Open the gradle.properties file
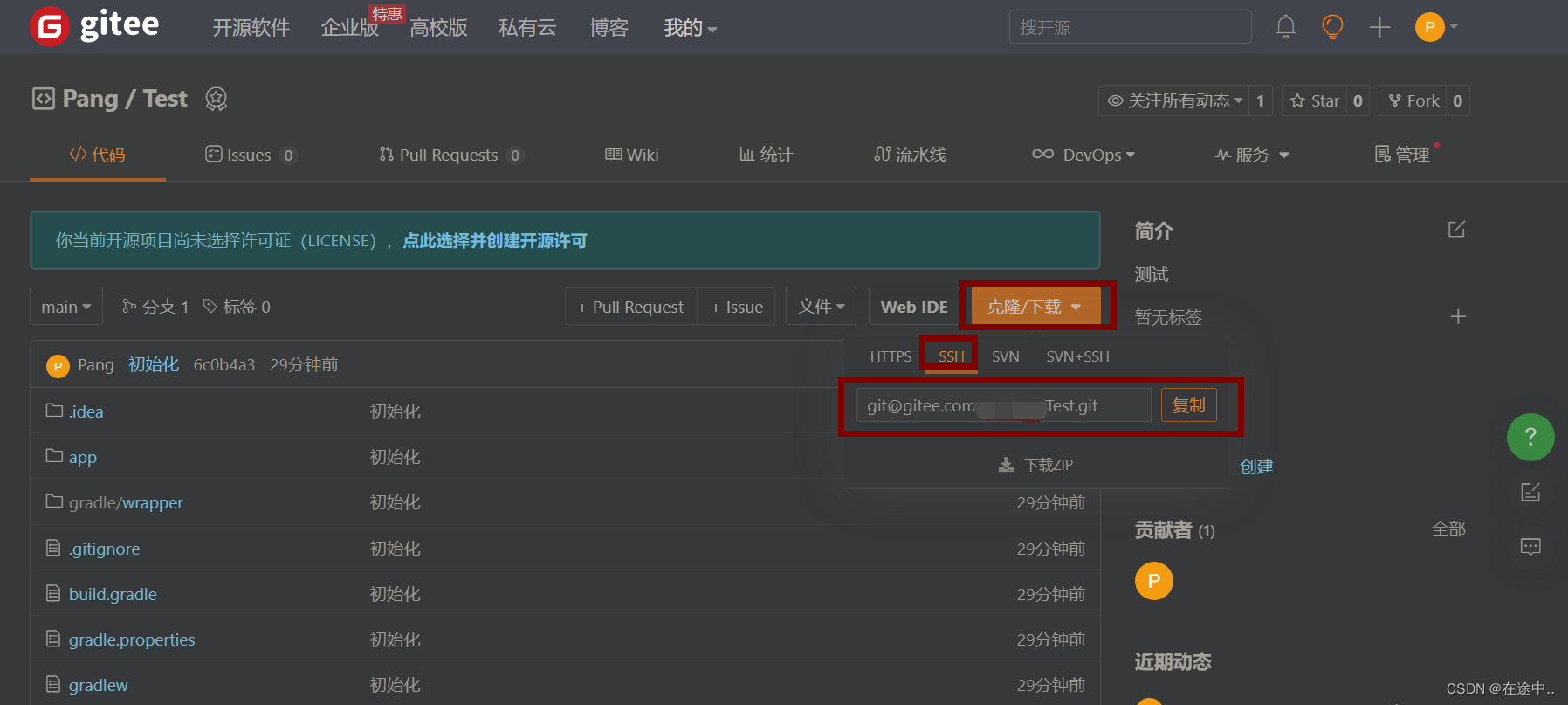This screenshot has height=705, width=1568. 132,639
